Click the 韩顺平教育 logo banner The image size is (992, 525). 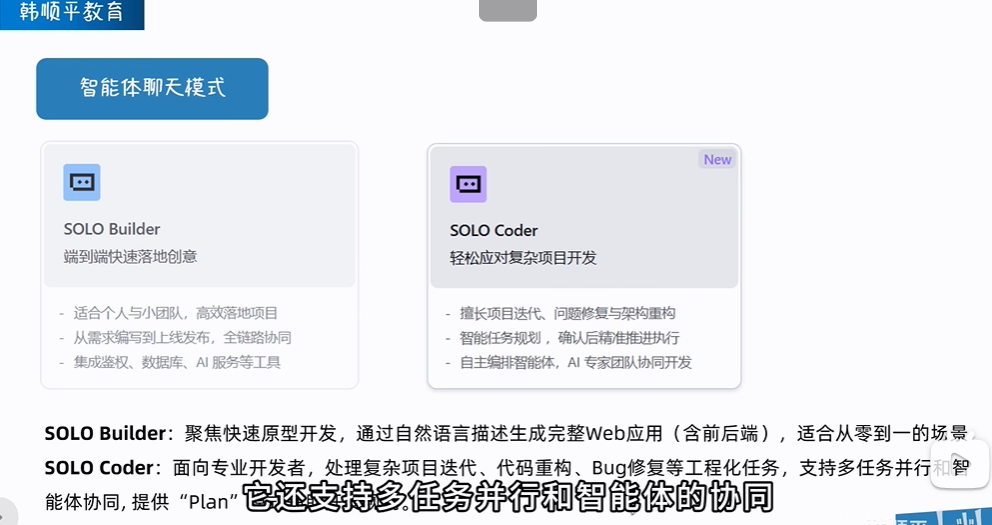[71, 13]
